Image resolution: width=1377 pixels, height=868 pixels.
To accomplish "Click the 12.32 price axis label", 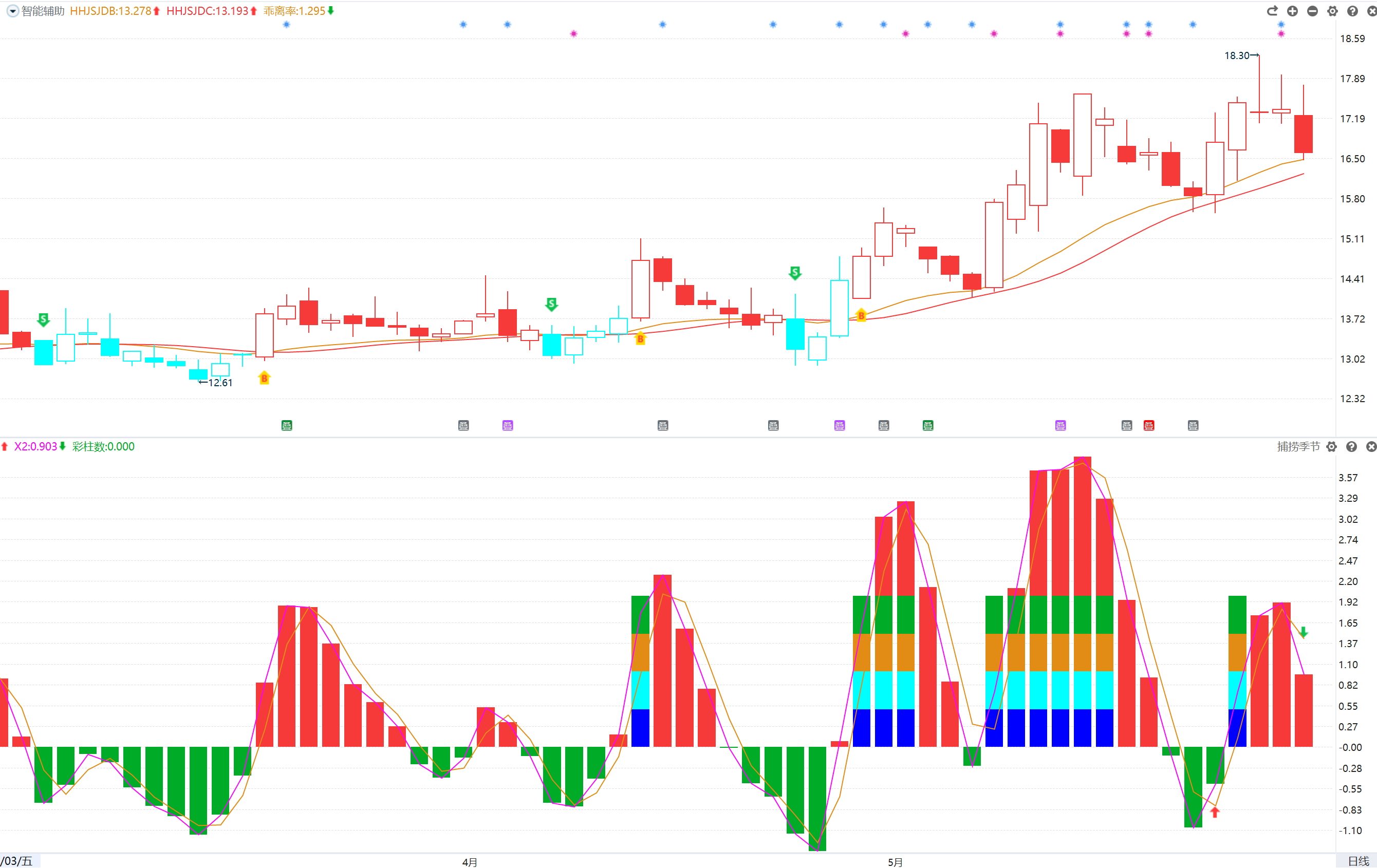I will [x=1352, y=399].
